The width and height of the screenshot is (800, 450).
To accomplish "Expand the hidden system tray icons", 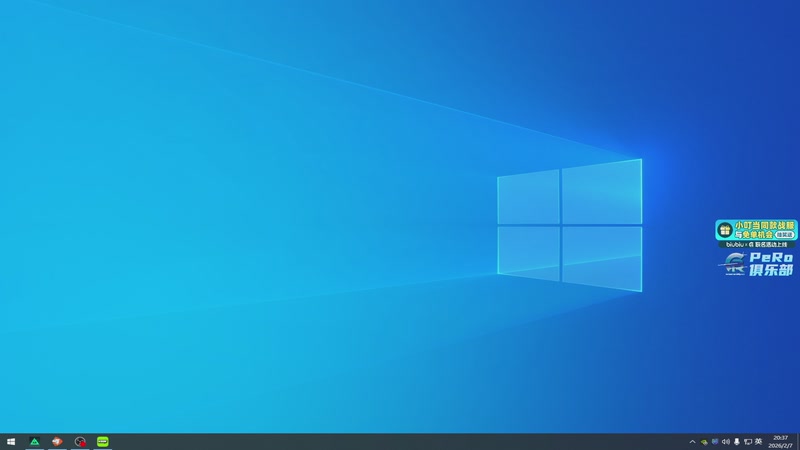I will 692,442.
